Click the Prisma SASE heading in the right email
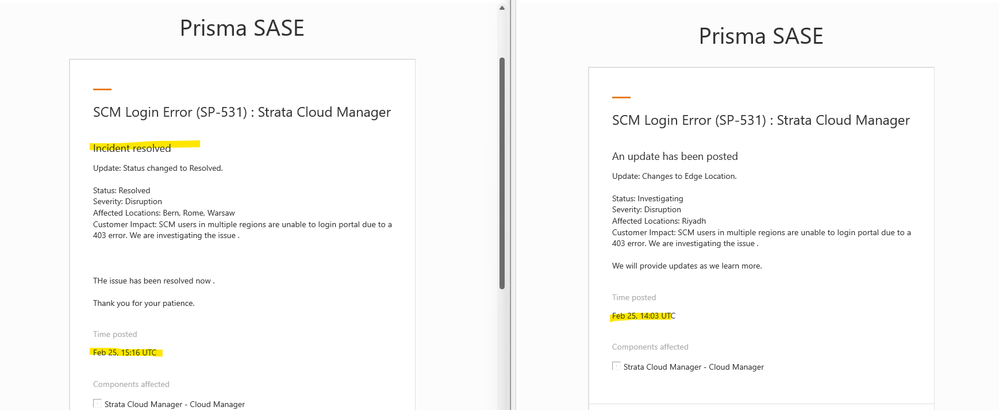Image resolution: width=999 pixels, height=410 pixels. tap(761, 36)
